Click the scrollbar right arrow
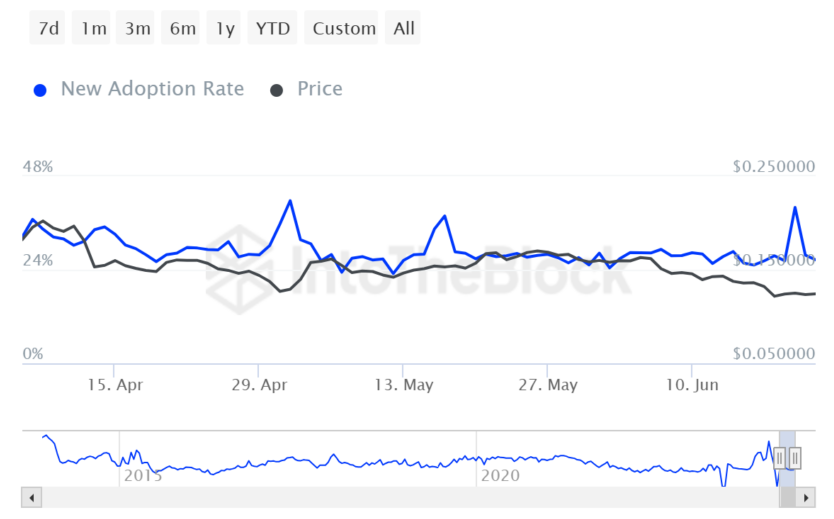 pos(807,497)
